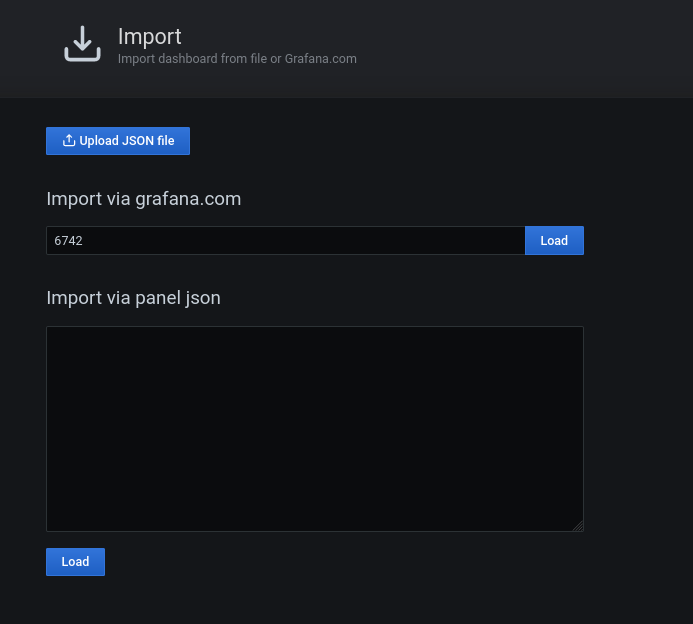Place cursor in the empty json textarea

[x=314, y=428]
